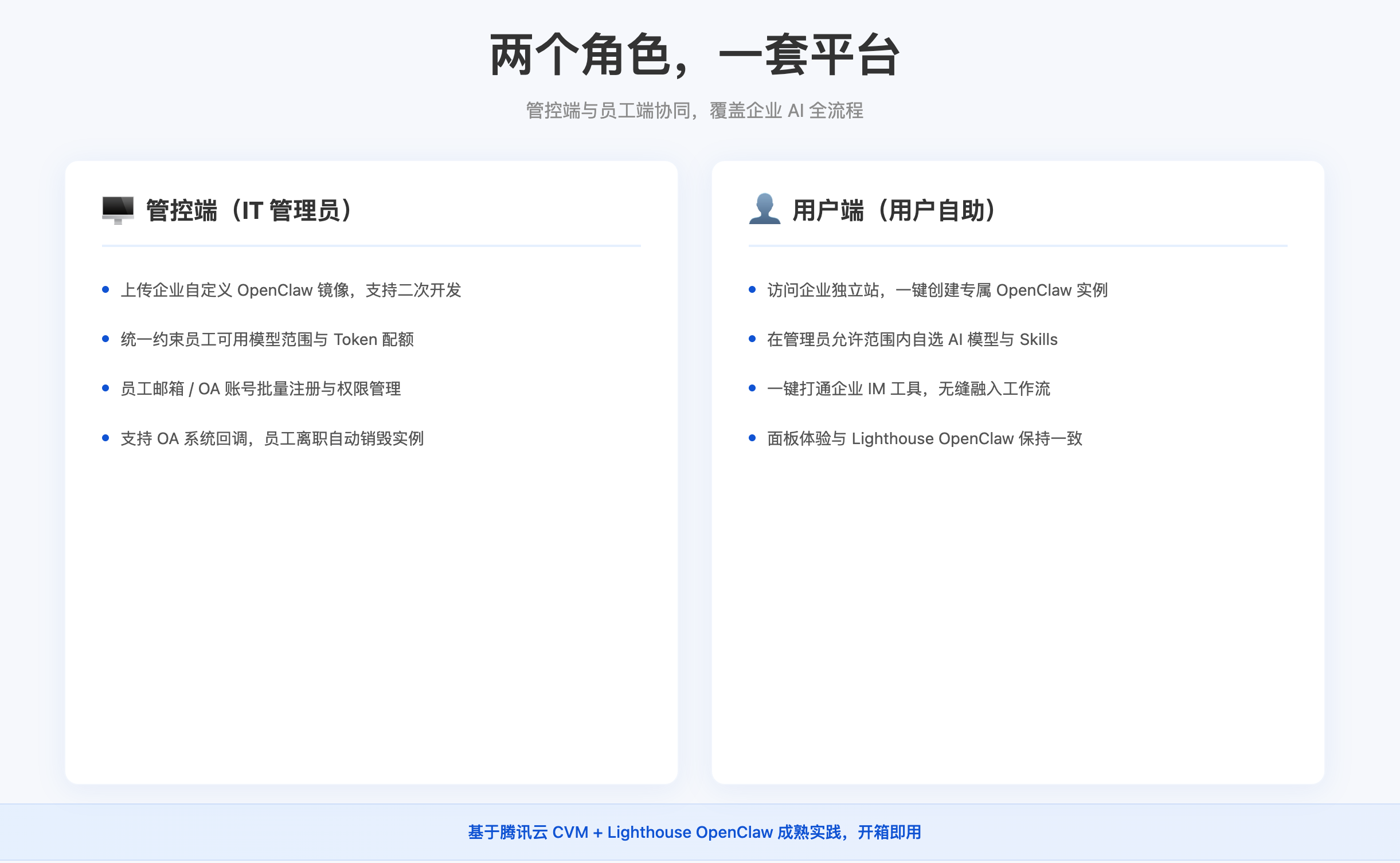Select the Token 配额 bullet item
This screenshot has height=863, width=1400.
point(267,339)
